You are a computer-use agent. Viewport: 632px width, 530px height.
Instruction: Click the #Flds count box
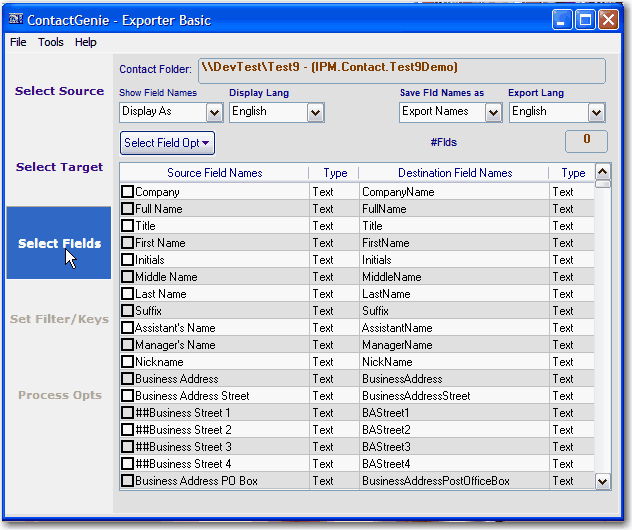click(x=586, y=141)
